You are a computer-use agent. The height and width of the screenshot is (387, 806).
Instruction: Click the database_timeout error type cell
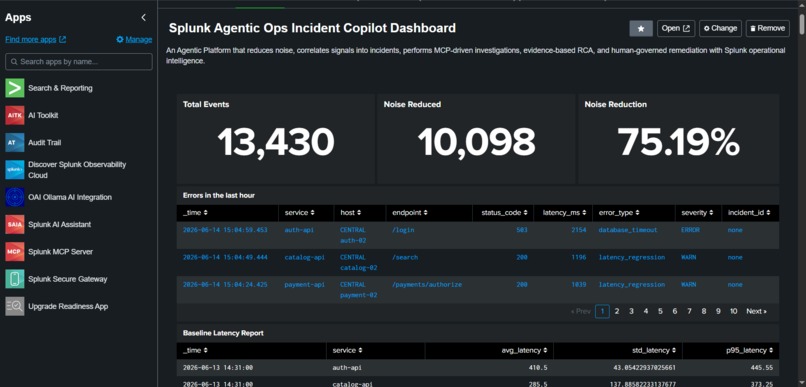pos(628,230)
